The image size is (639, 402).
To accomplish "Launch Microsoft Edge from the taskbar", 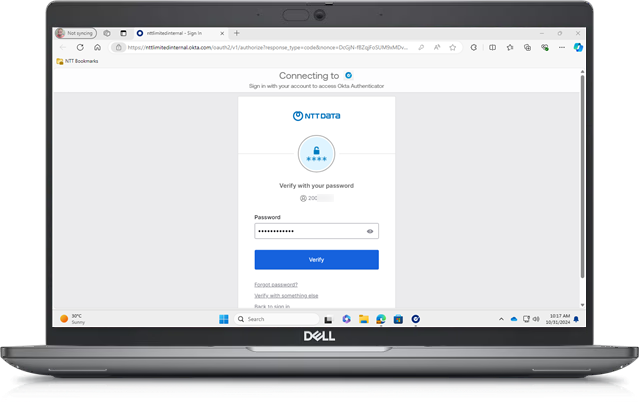I will coord(380,319).
